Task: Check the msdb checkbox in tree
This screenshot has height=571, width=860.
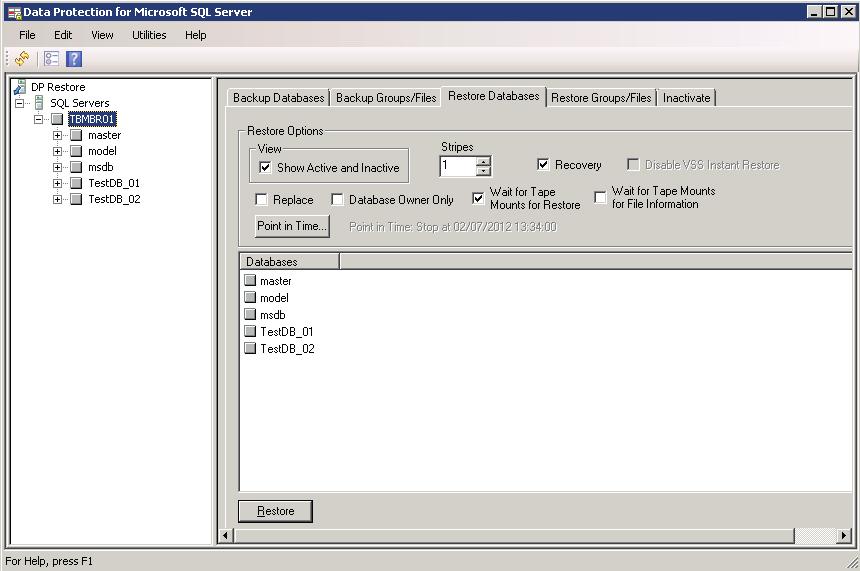Action: click(x=77, y=167)
